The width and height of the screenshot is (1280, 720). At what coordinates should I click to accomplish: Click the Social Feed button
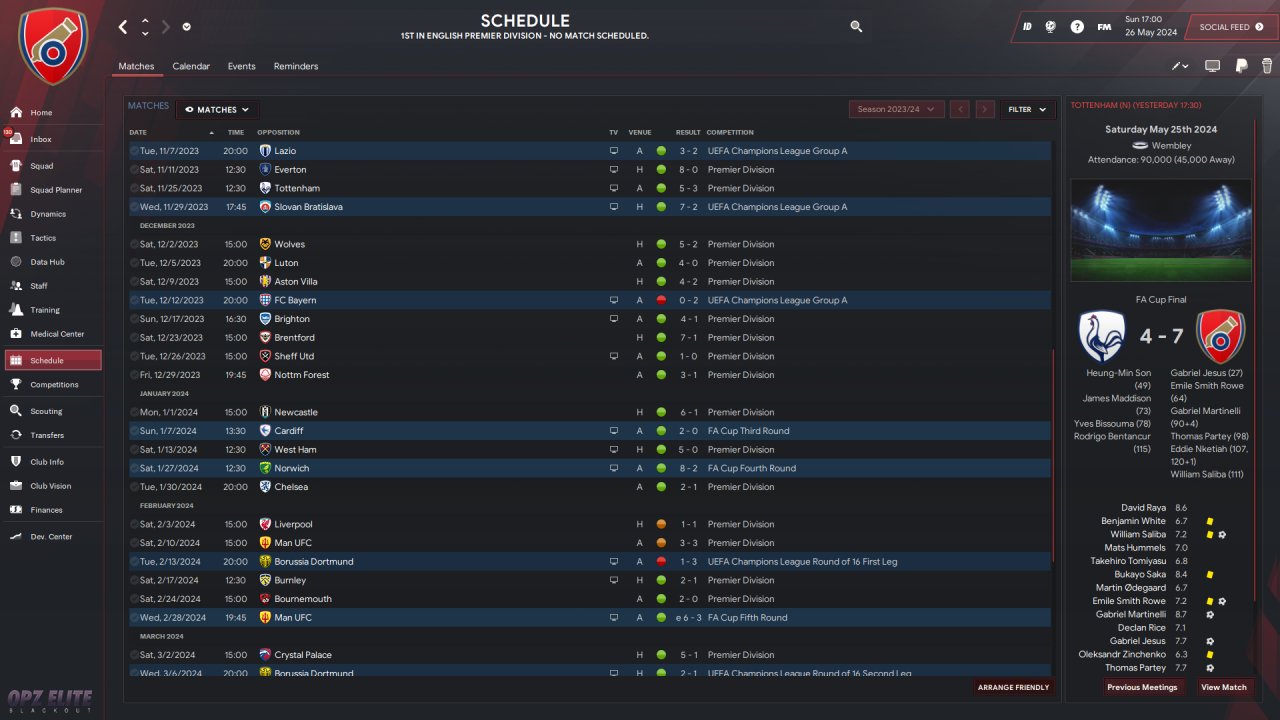tap(1232, 27)
